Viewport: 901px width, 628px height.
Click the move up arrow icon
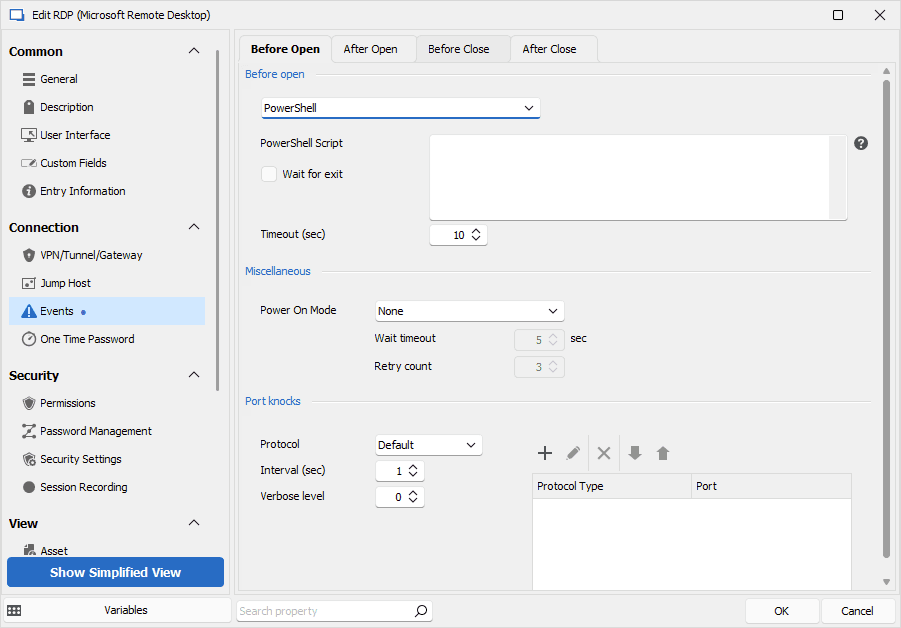(662, 453)
